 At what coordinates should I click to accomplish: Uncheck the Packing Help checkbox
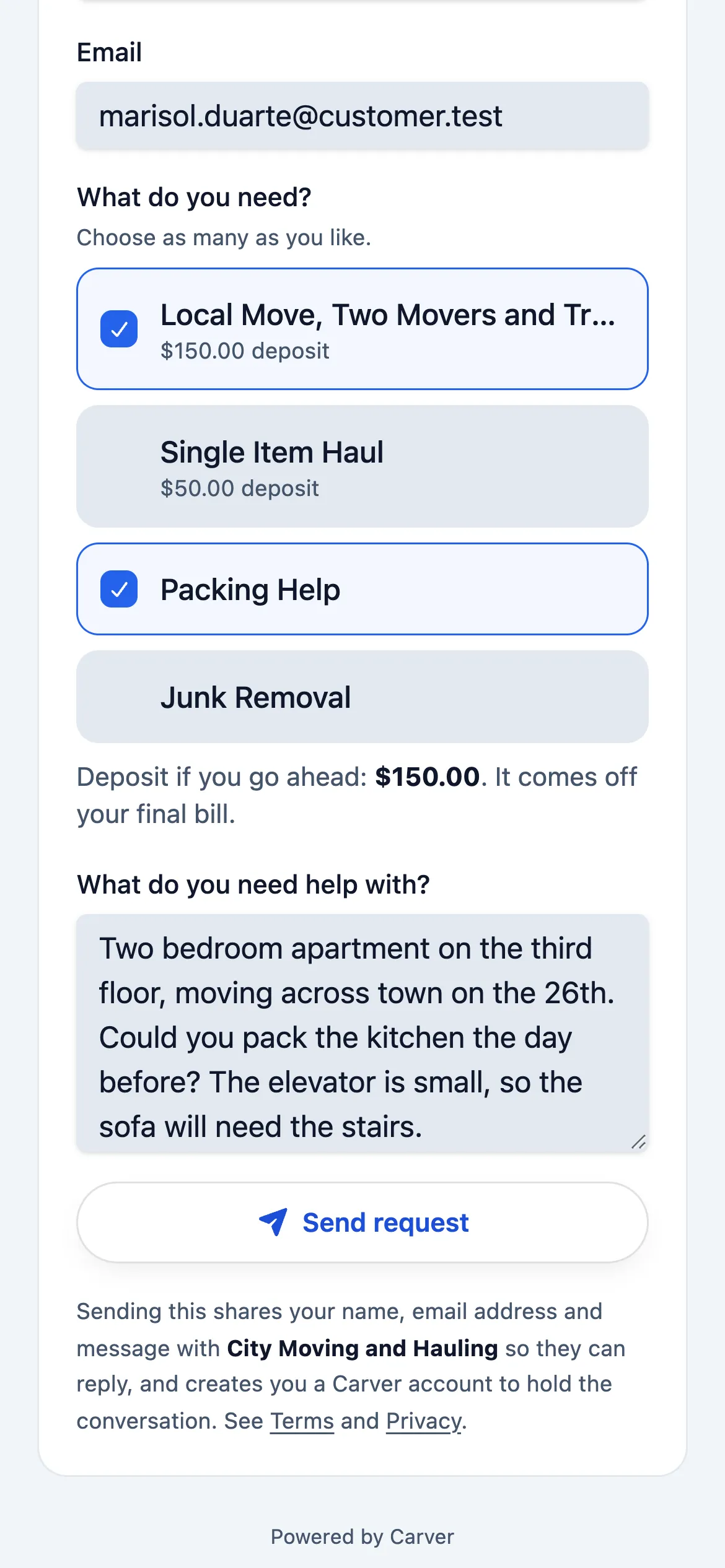click(119, 589)
